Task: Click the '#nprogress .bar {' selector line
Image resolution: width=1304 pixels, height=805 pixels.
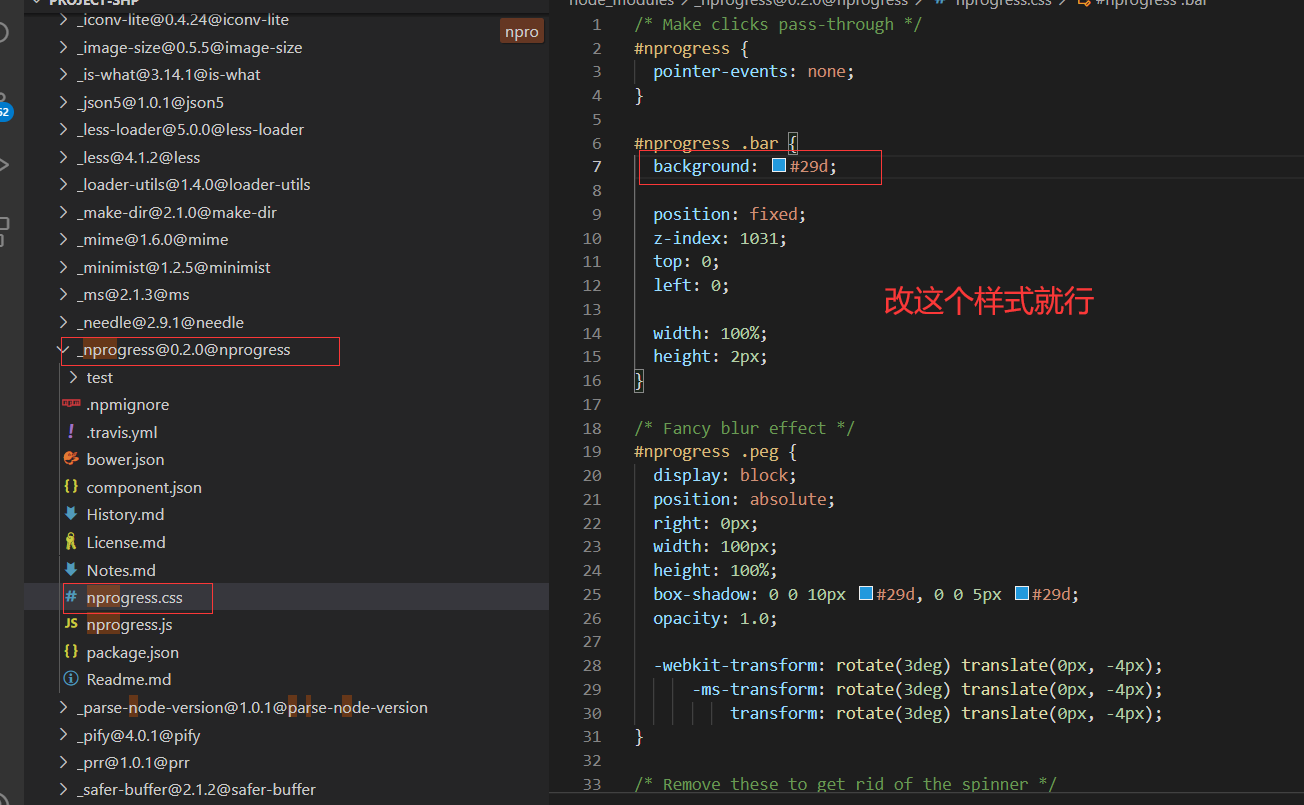Action: (715, 143)
